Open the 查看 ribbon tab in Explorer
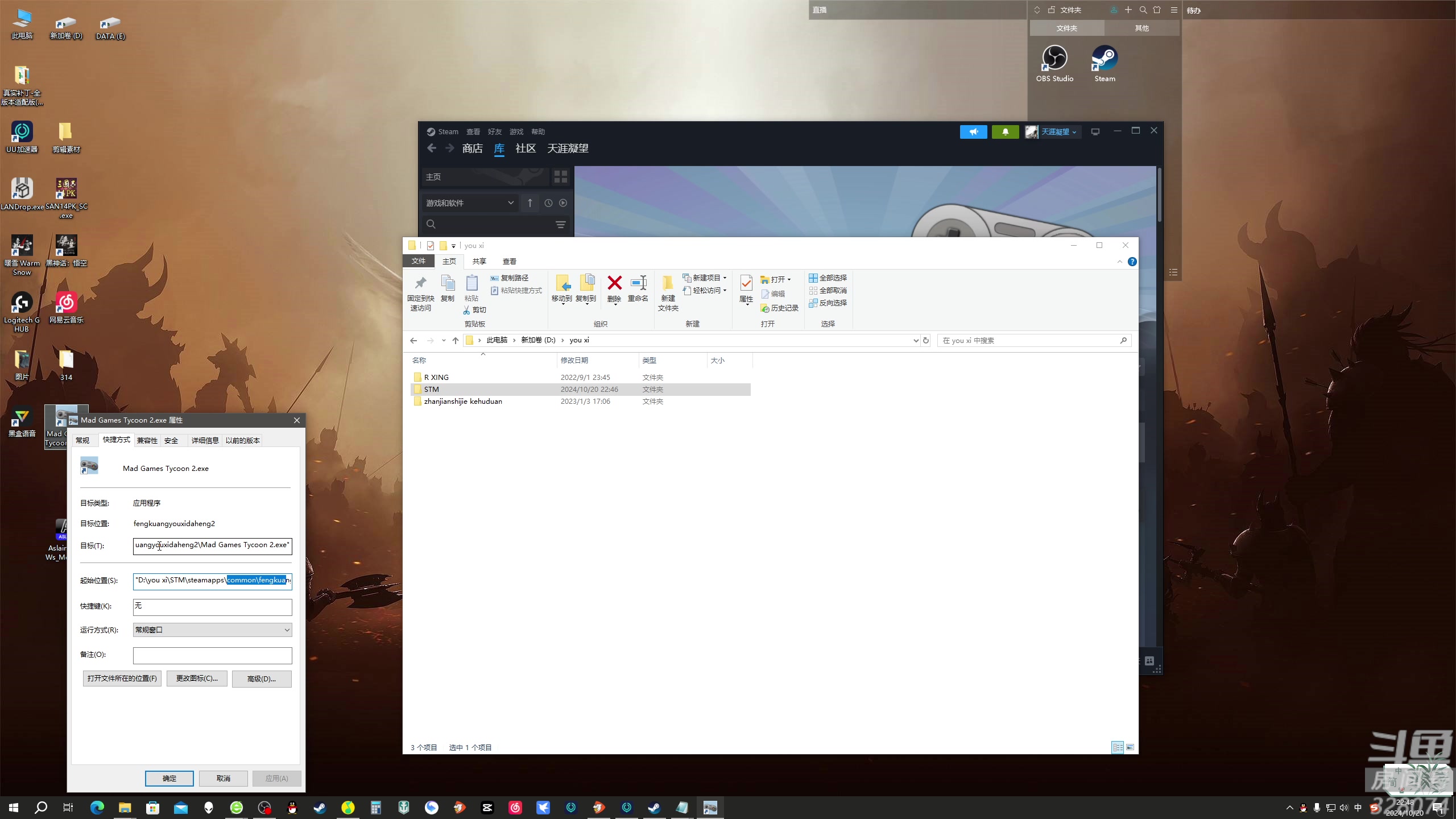 pos(509,261)
